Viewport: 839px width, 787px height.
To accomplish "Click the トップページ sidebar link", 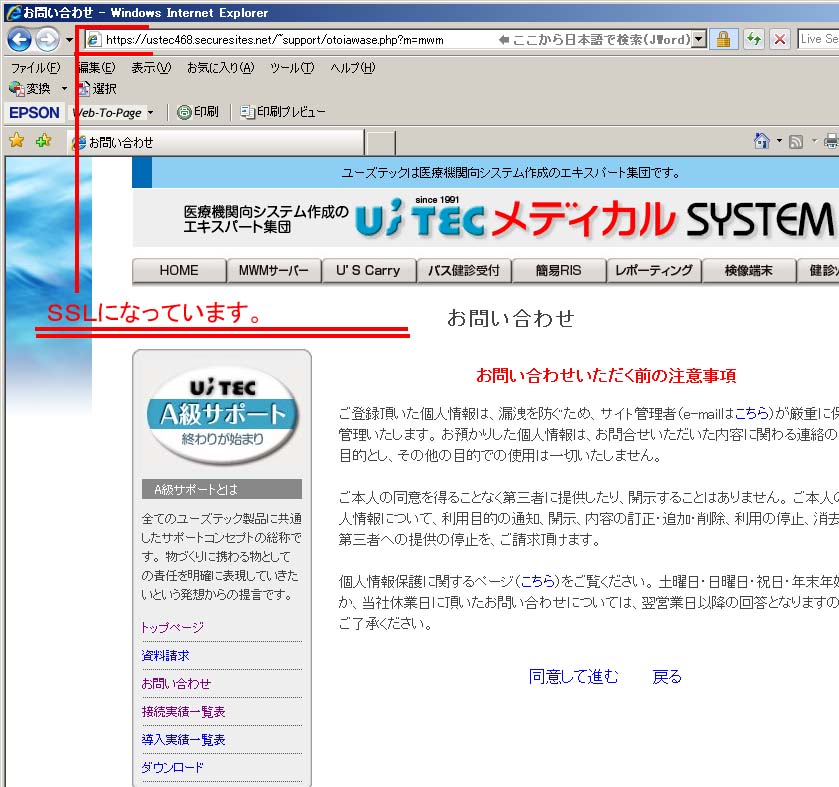I will click(x=172, y=627).
